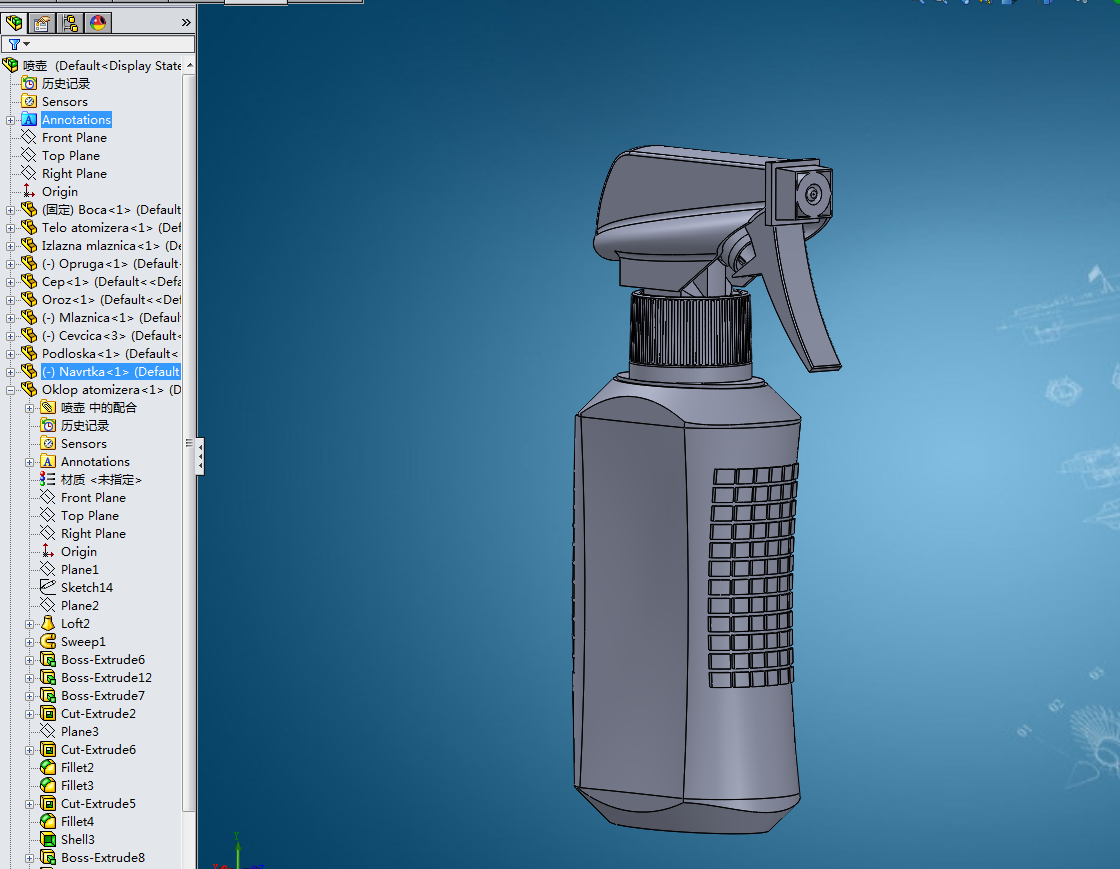Image resolution: width=1120 pixels, height=869 pixels.
Task: Click the Origin icon under Right Plane
Action: click(x=29, y=191)
